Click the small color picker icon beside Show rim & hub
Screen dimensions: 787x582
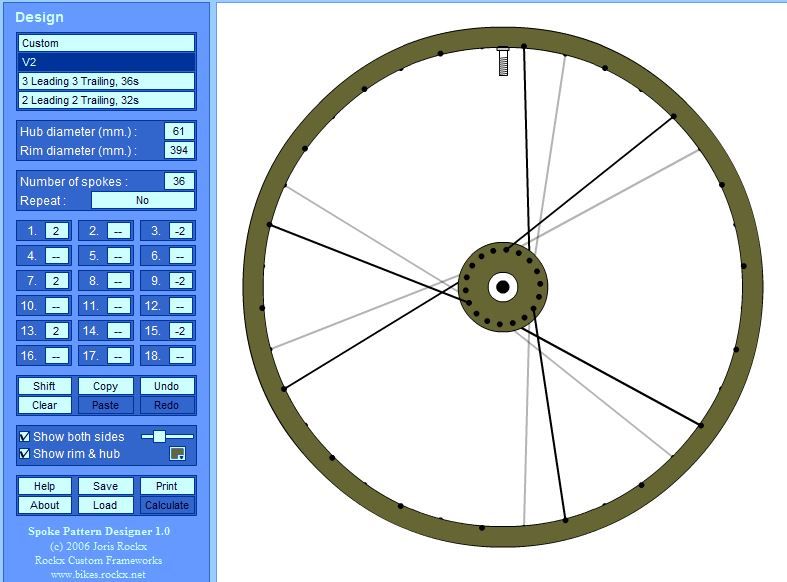click(177, 454)
